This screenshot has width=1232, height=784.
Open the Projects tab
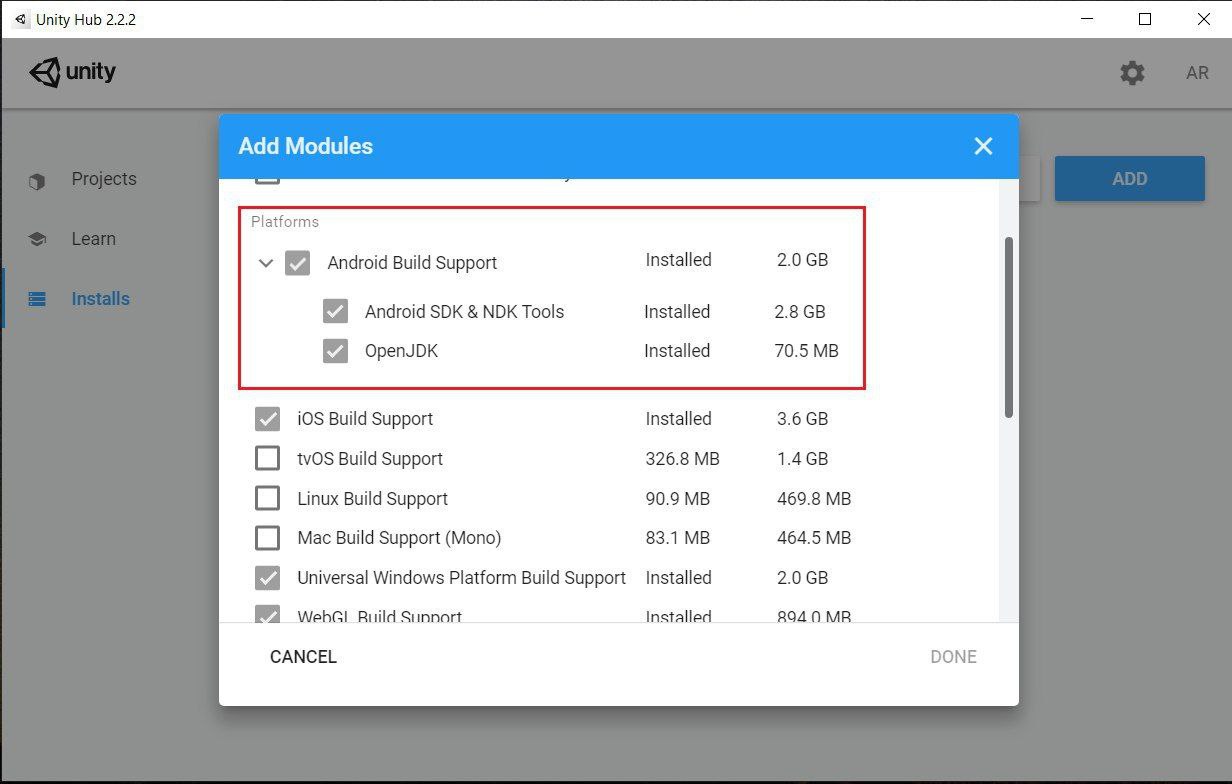104,179
